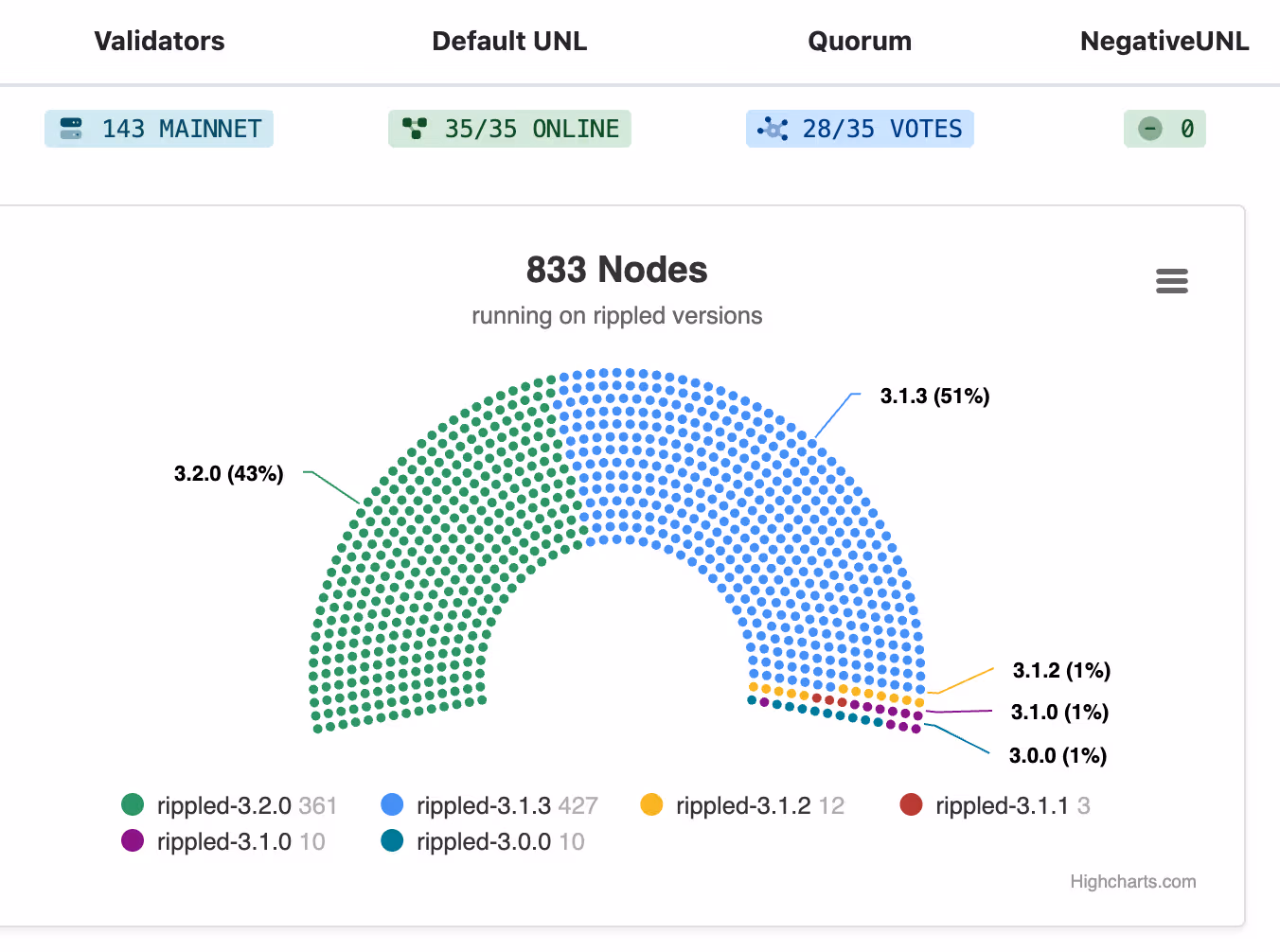
Task: Click the quorum votes icon
Action: 773,129
